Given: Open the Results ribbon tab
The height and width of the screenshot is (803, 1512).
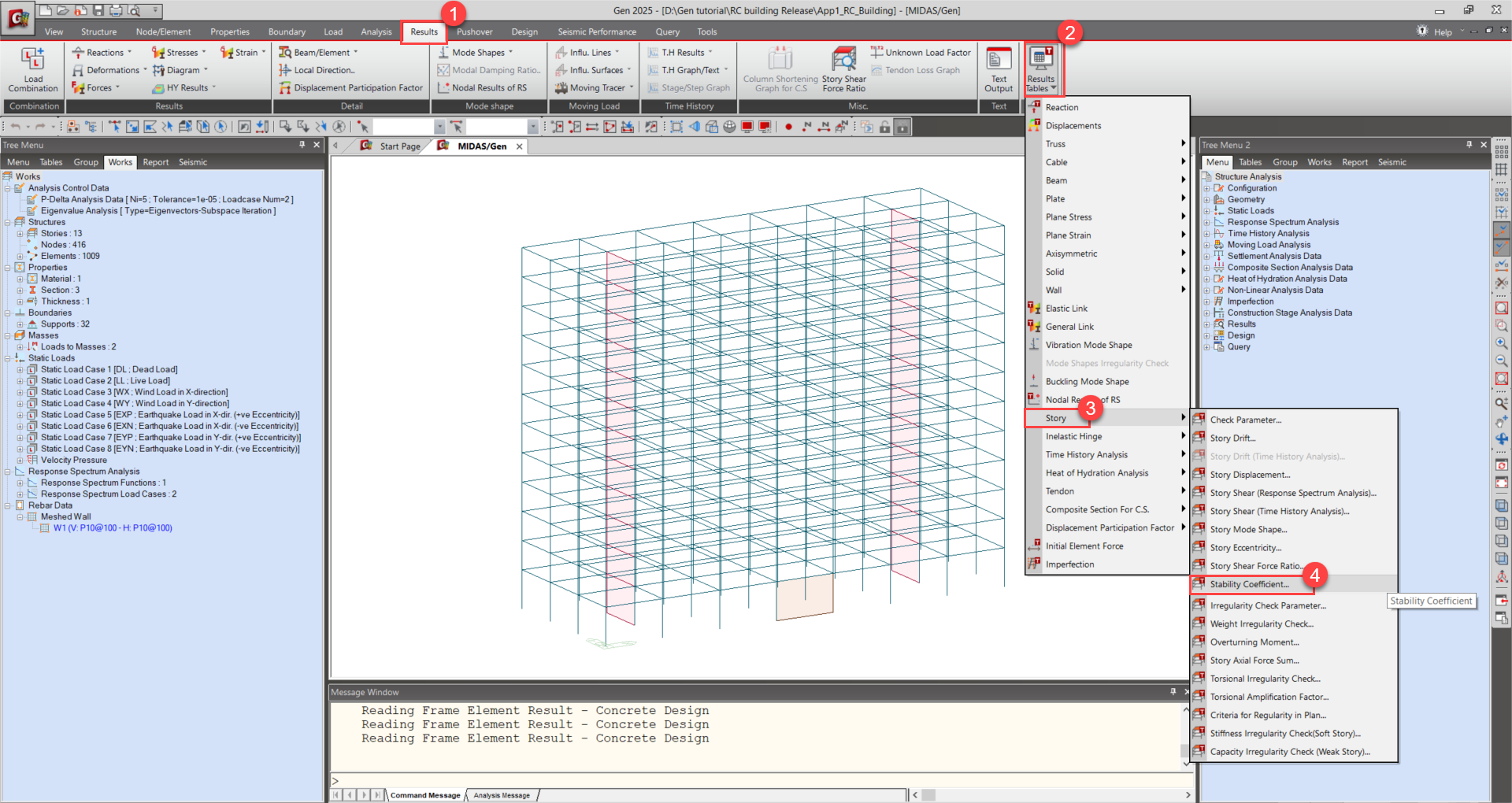Looking at the screenshot, I should [424, 31].
